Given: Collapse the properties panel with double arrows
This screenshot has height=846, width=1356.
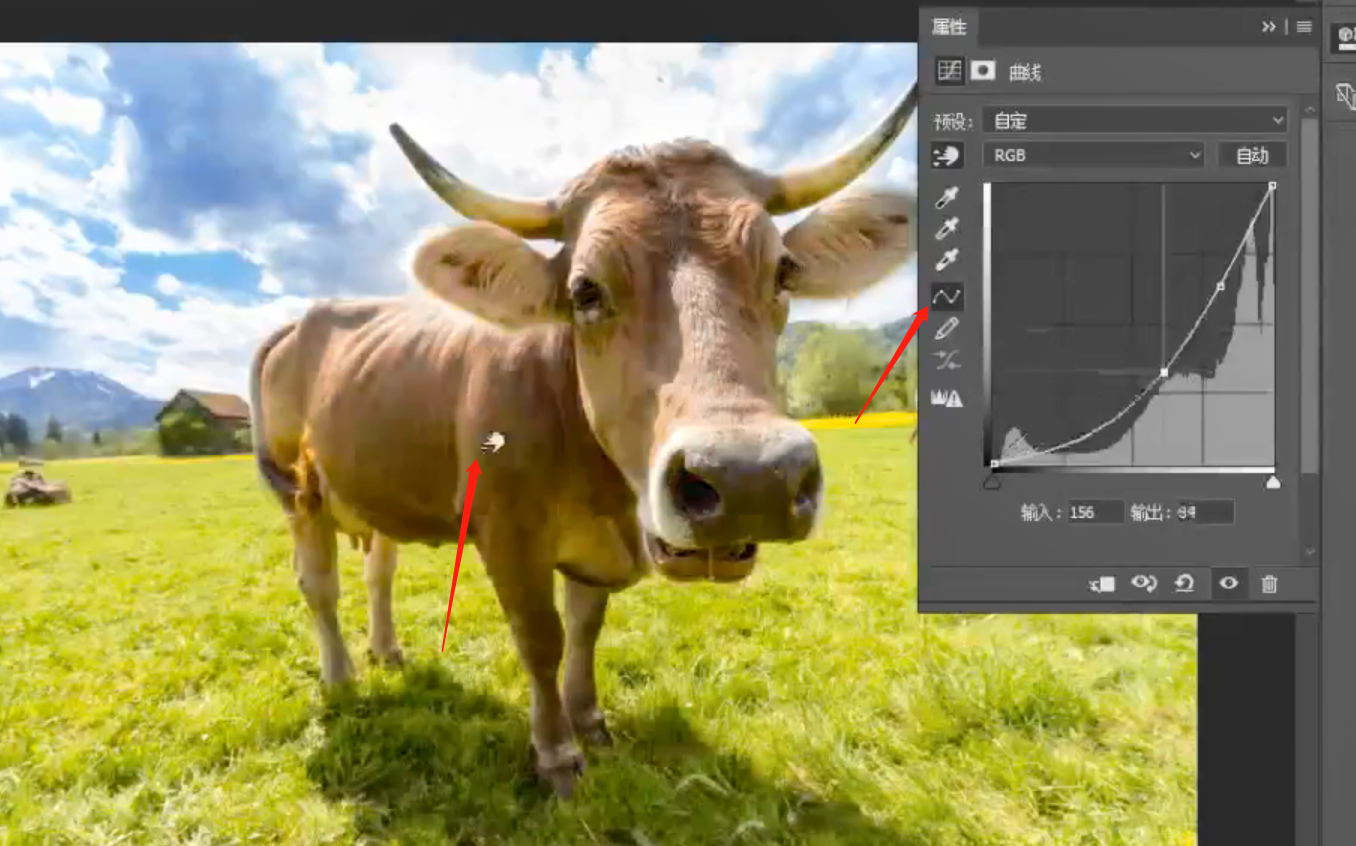Looking at the screenshot, I should (1269, 27).
